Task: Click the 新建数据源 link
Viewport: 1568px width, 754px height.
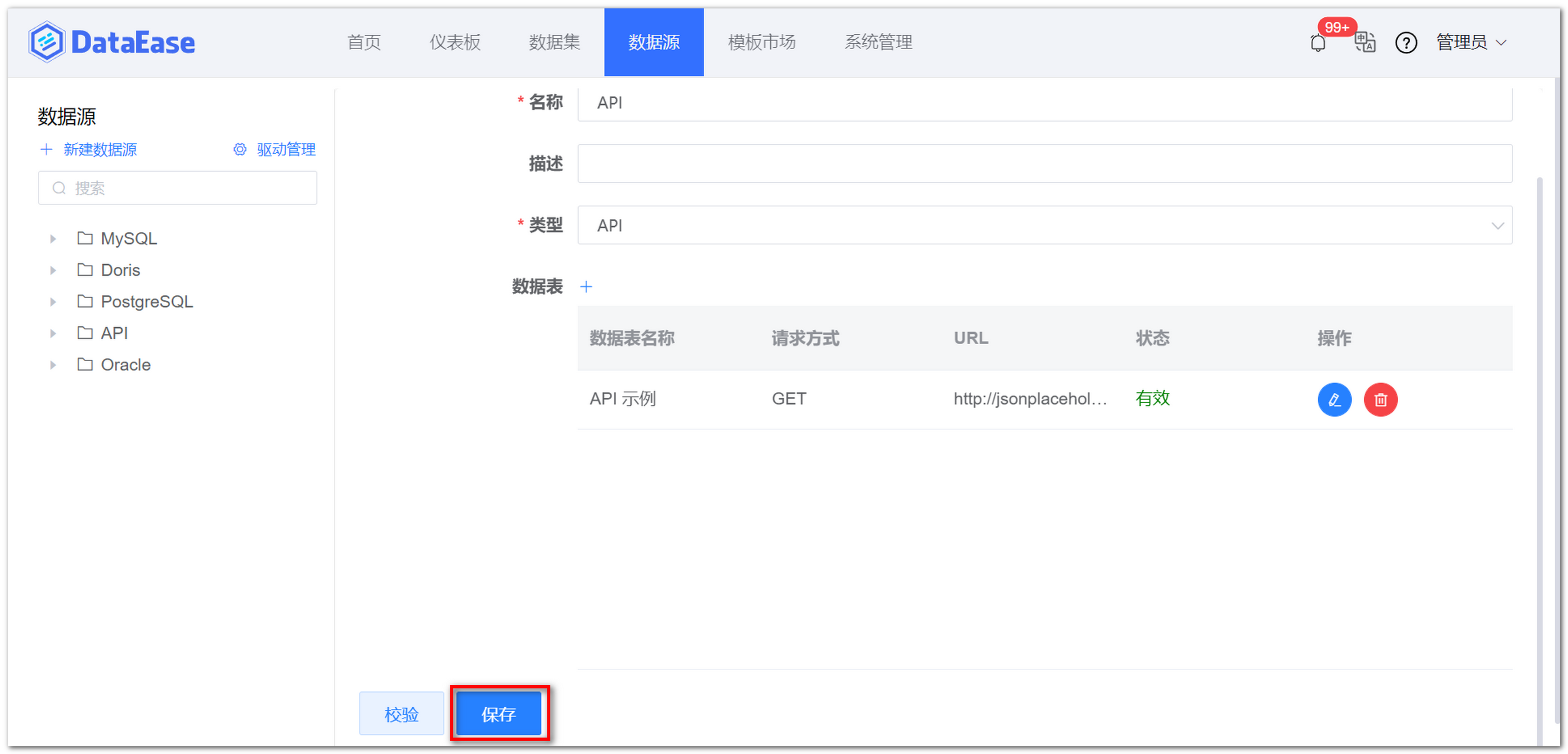Action: coord(100,149)
